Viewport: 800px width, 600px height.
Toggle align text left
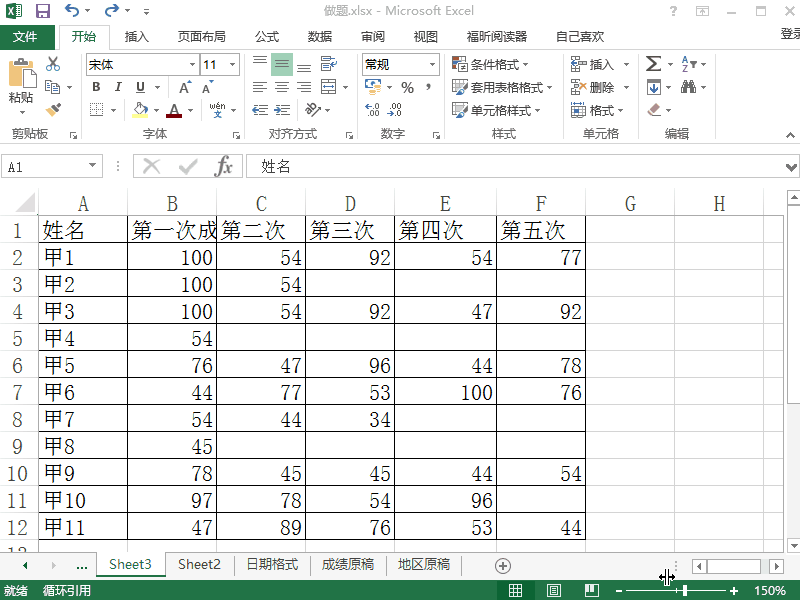260,87
